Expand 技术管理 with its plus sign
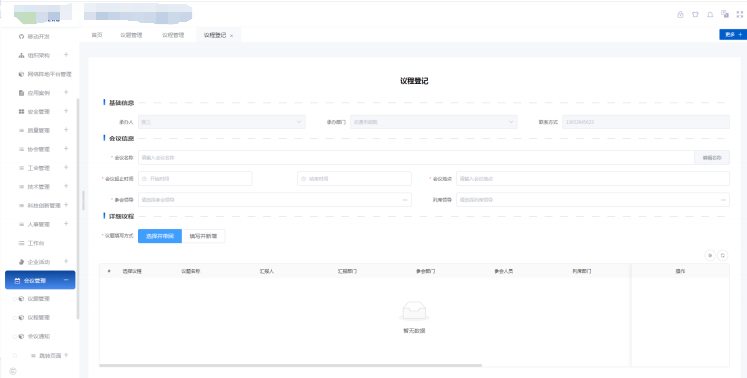The width and height of the screenshot is (747, 378). tap(66, 186)
